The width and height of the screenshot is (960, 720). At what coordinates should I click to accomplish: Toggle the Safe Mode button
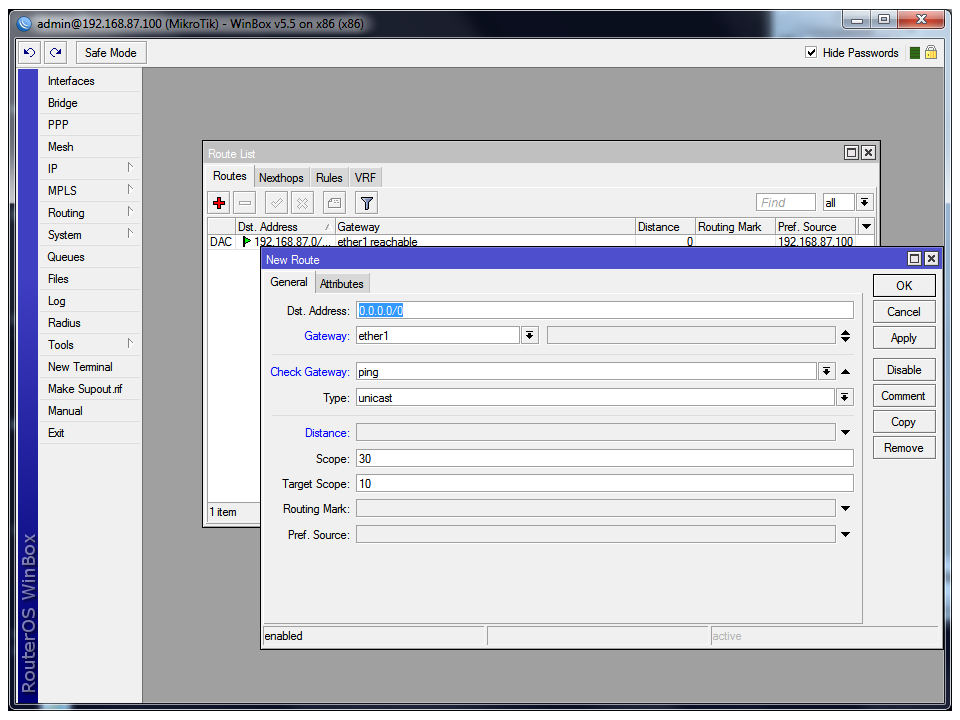110,52
